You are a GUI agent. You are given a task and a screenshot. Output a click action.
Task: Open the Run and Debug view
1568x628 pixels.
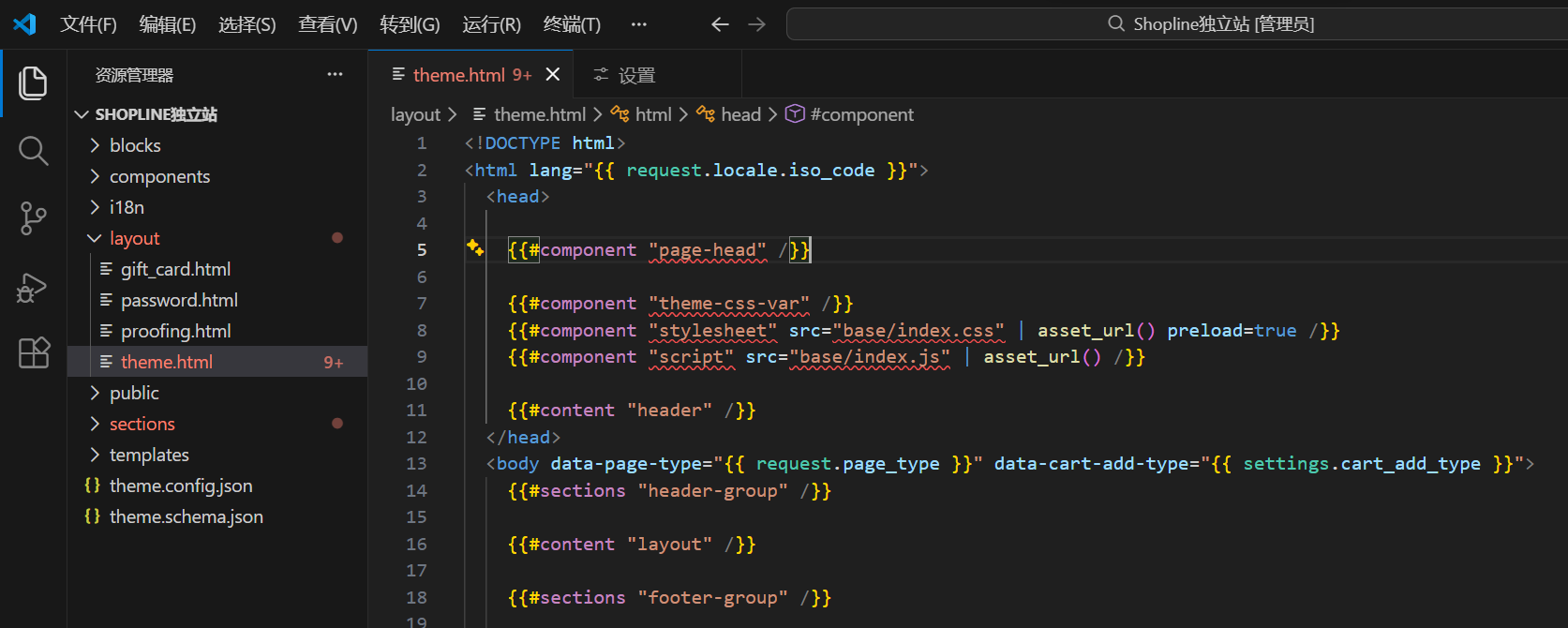click(33, 287)
